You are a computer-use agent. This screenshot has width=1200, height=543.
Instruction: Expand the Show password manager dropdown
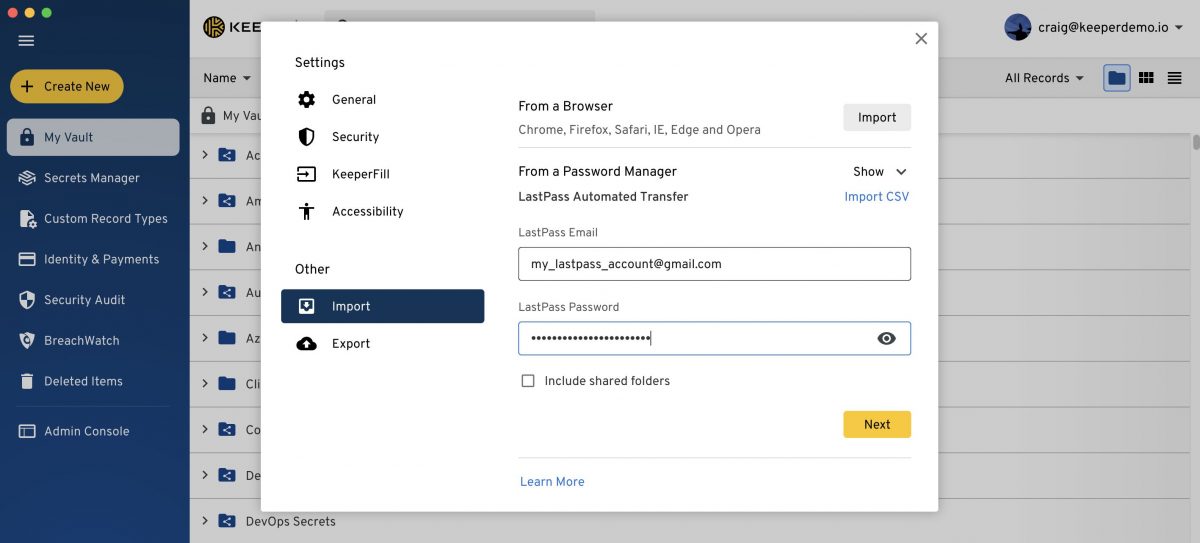pos(879,172)
